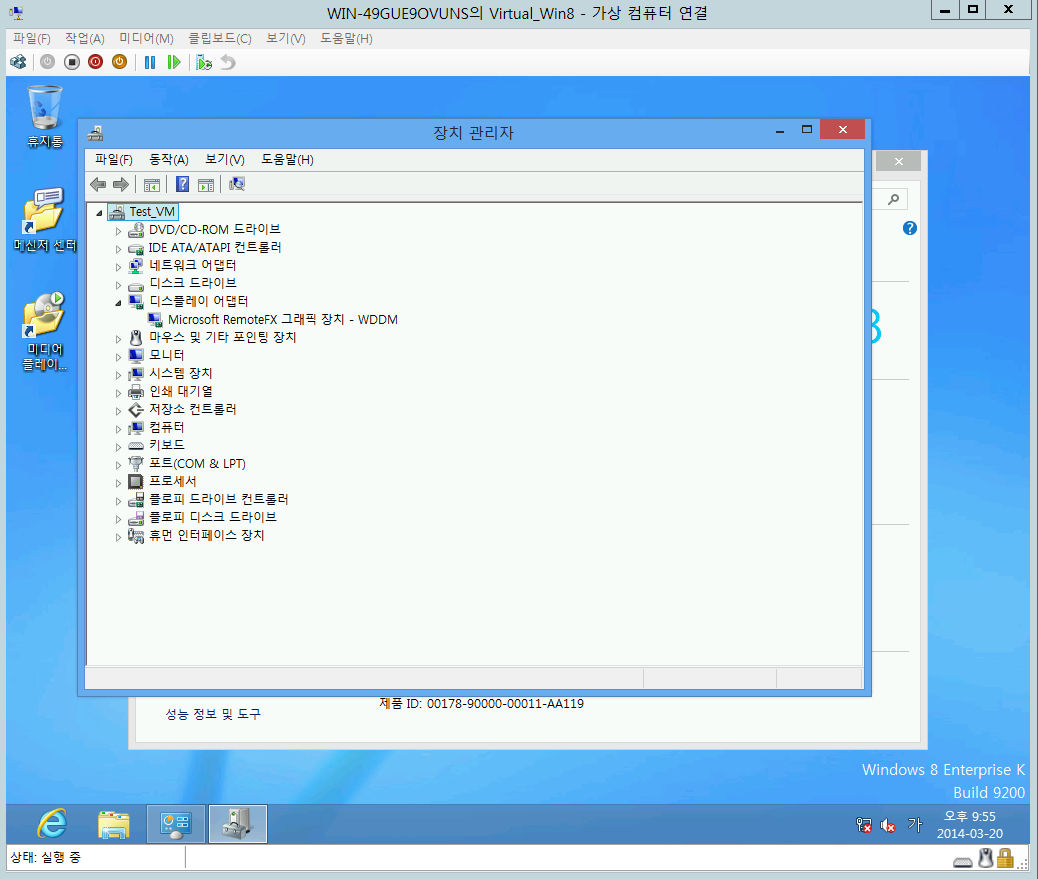This screenshot has width=1038, height=879.
Task: Expand 포트(COM & LPT) node
Action: point(118,465)
